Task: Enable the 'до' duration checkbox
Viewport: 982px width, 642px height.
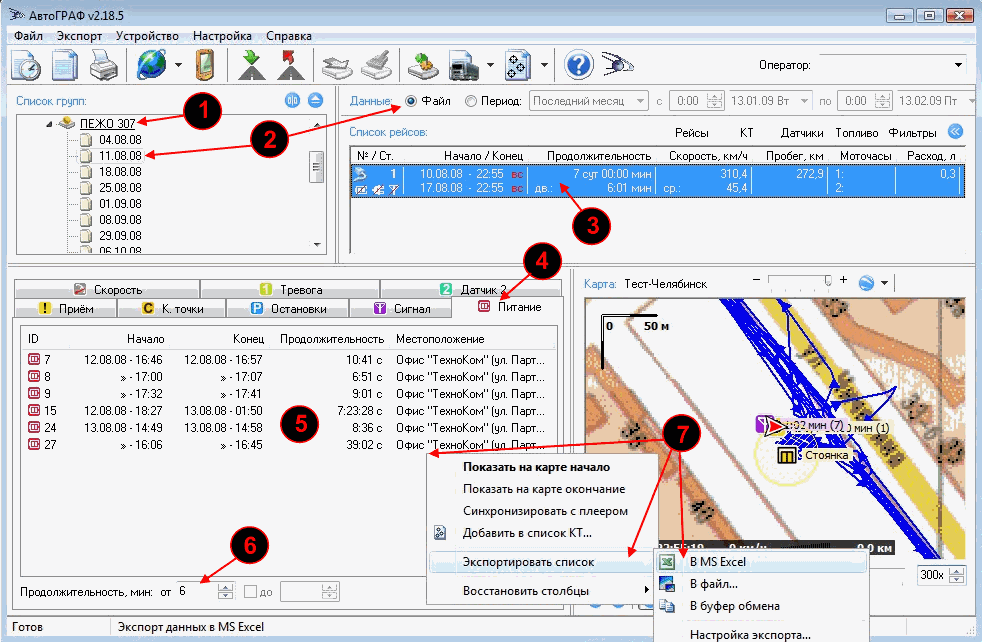Action: (252, 592)
